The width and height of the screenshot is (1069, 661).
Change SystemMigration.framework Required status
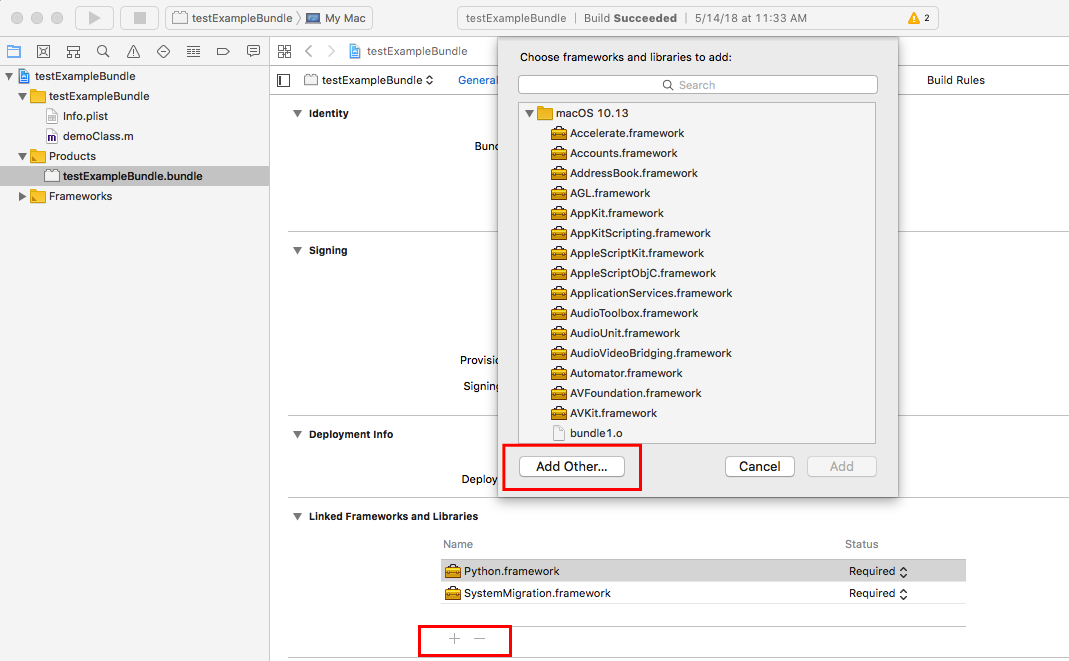pyautogui.click(x=903, y=594)
